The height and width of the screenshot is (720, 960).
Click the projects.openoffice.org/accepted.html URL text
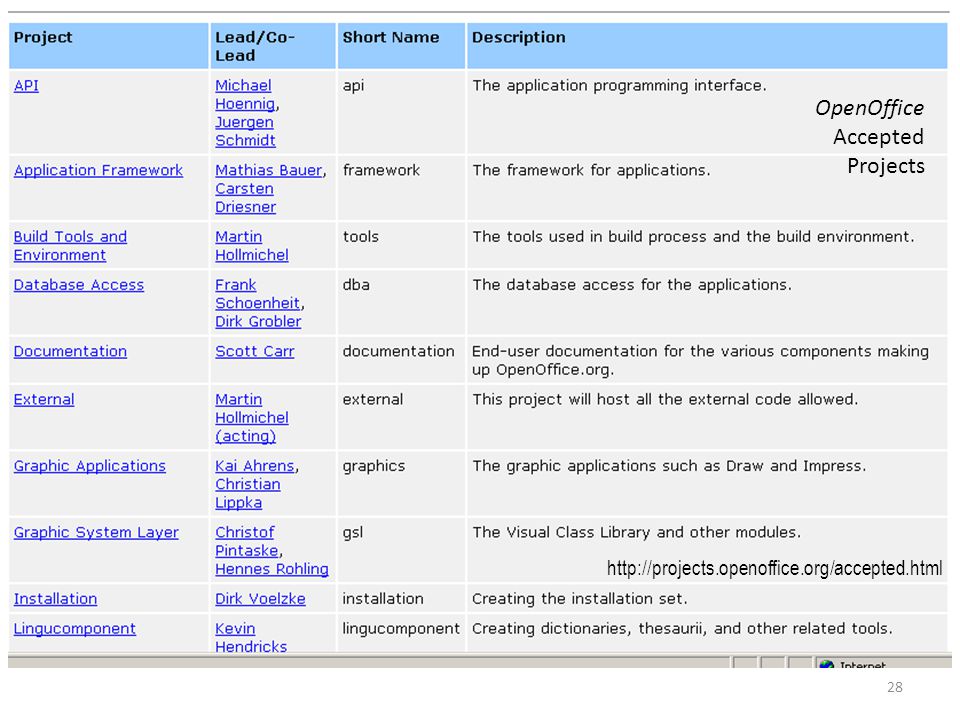(x=774, y=569)
